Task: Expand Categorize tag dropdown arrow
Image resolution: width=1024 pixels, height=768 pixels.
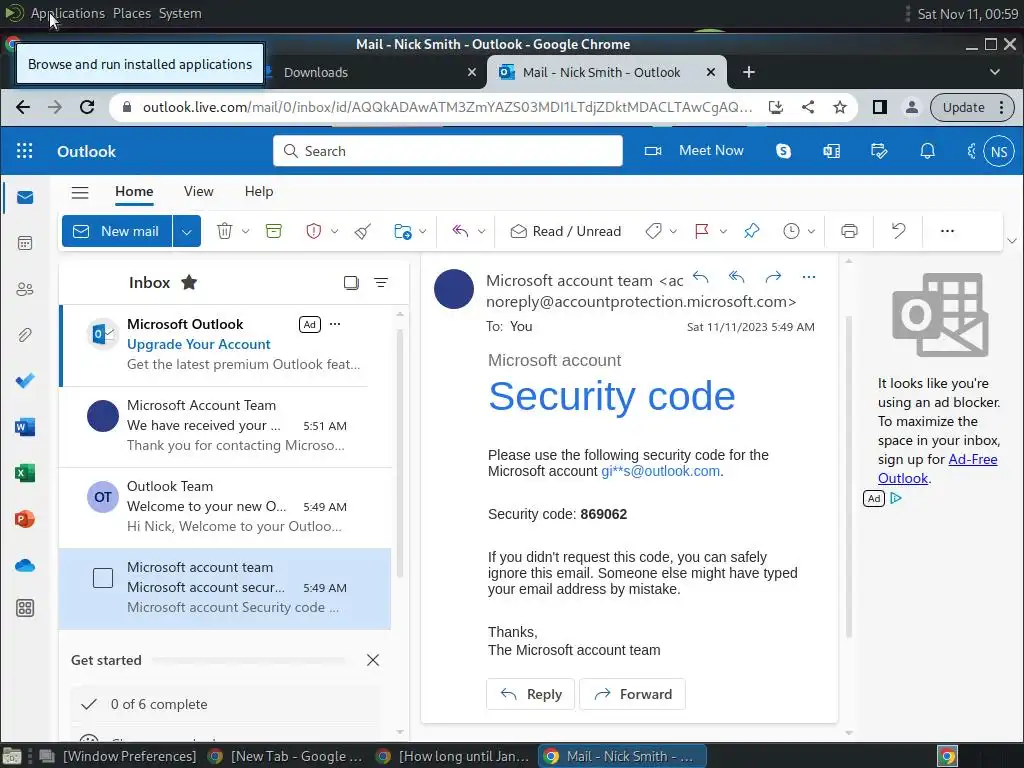Action: tap(673, 231)
